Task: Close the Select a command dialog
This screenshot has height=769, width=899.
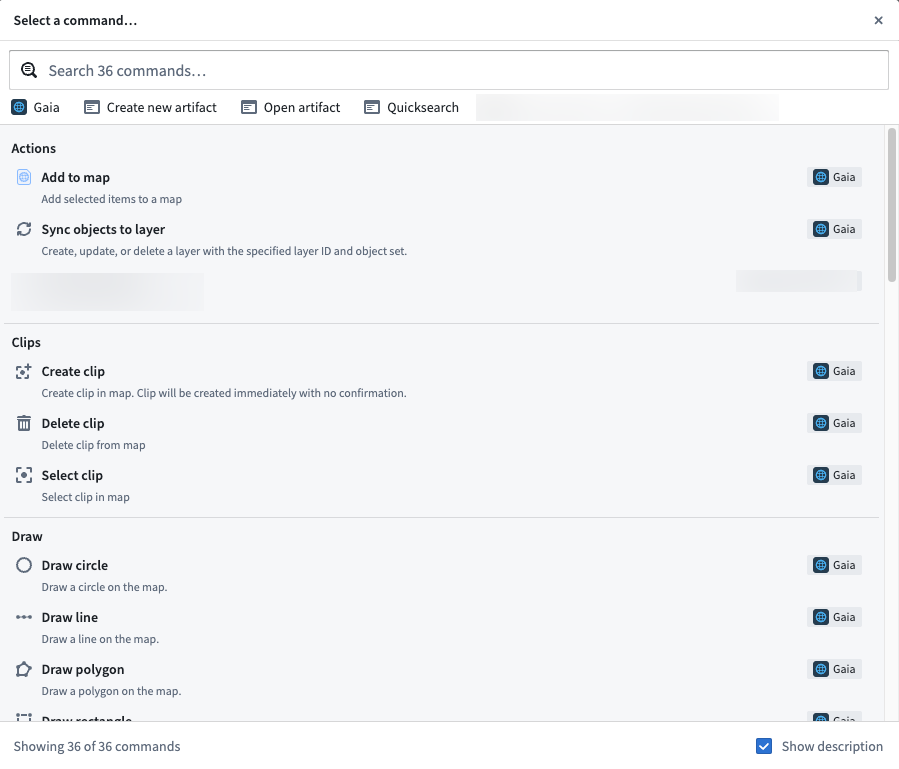Action: pos(878,21)
